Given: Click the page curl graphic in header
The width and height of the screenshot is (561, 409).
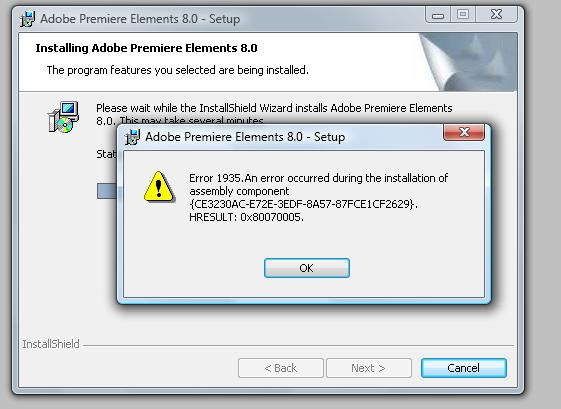Looking at the screenshot, I should point(468,62).
